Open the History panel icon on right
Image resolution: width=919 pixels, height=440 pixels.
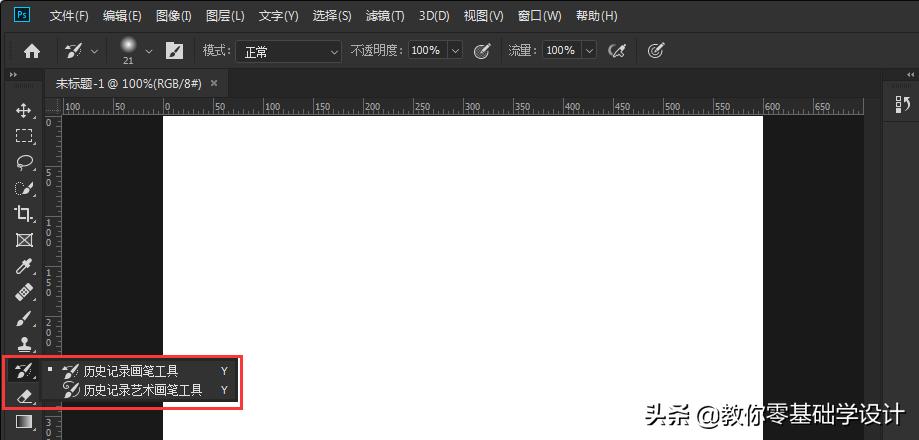(x=902, y=104)
